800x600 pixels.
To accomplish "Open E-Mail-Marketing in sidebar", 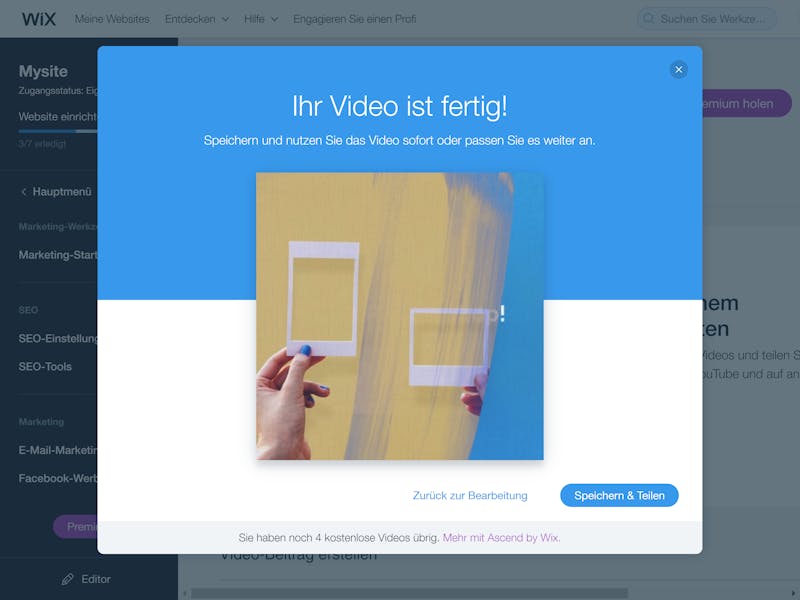I will pyautogui.click(x=58, y=450).
